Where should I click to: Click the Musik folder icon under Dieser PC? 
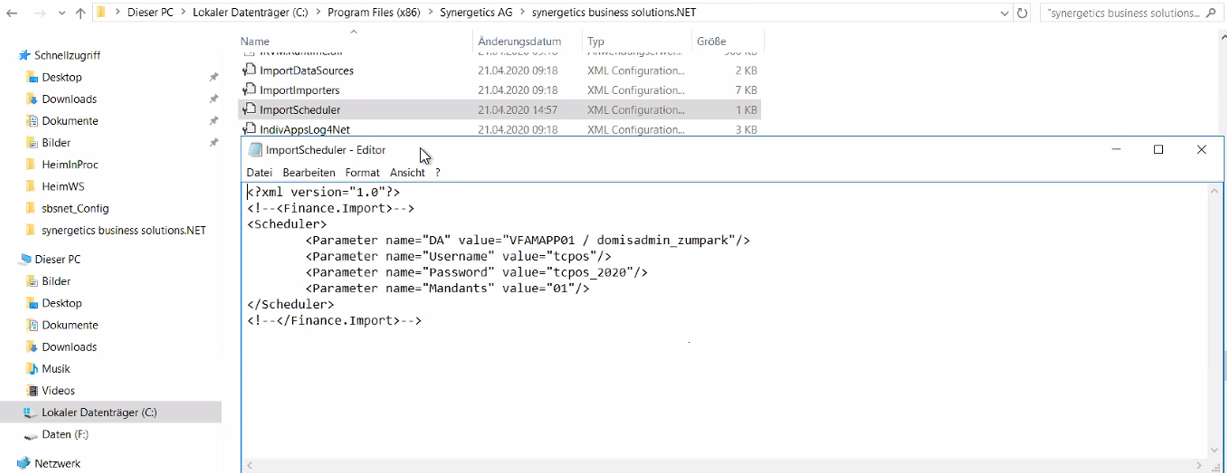coord(32,369)
